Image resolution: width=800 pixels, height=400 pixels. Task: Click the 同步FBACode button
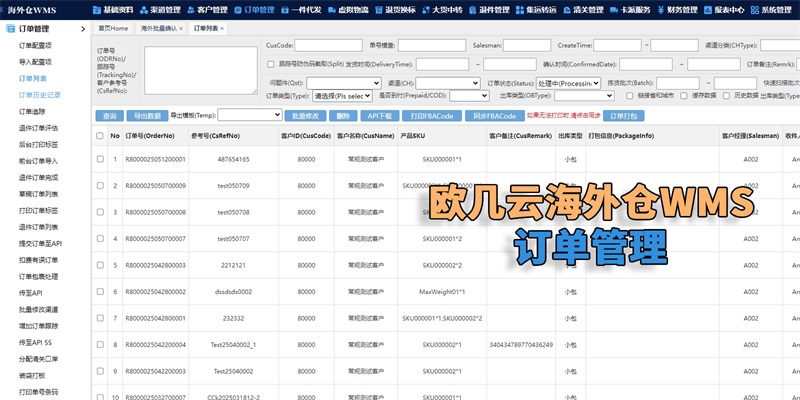[x=494, y=116]
